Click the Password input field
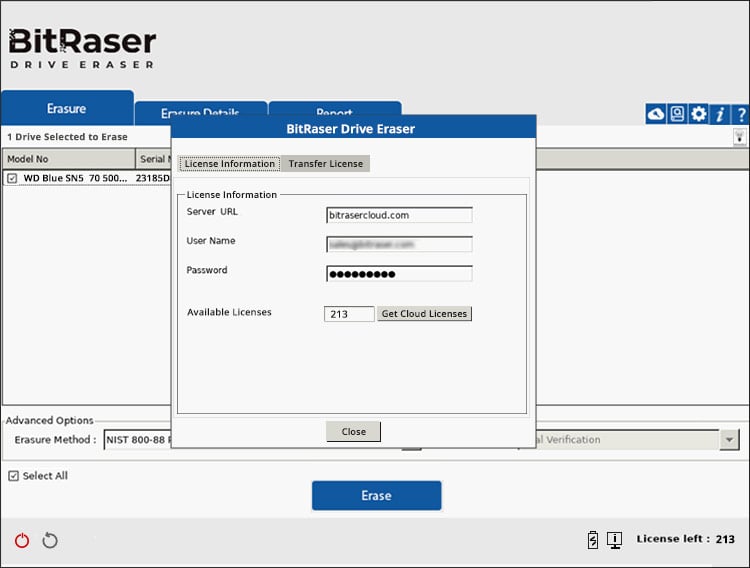 click(399, 274)
